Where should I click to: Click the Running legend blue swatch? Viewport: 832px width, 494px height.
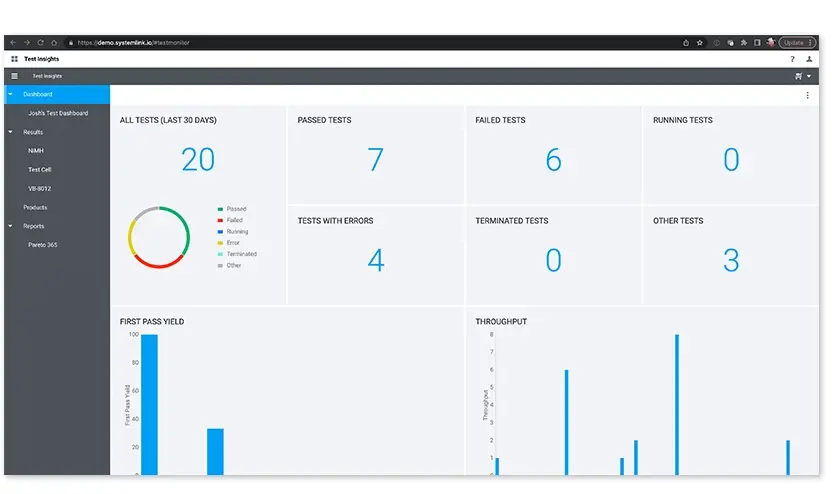click(x=220, y=232)
